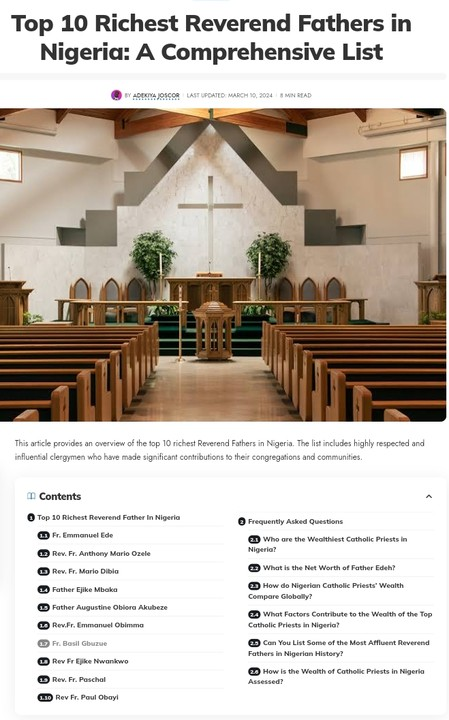Collapse the Contents table chevron
449x720 pixels.
pyautogui.click(x=428, y=496)
